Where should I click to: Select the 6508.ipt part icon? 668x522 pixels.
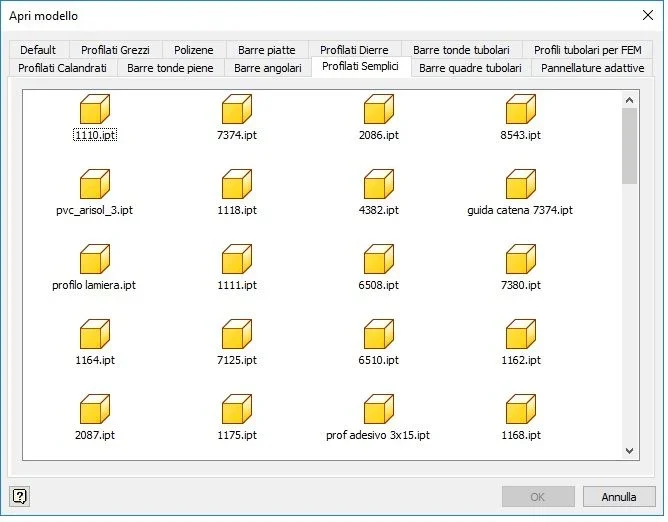click(379, 260)
